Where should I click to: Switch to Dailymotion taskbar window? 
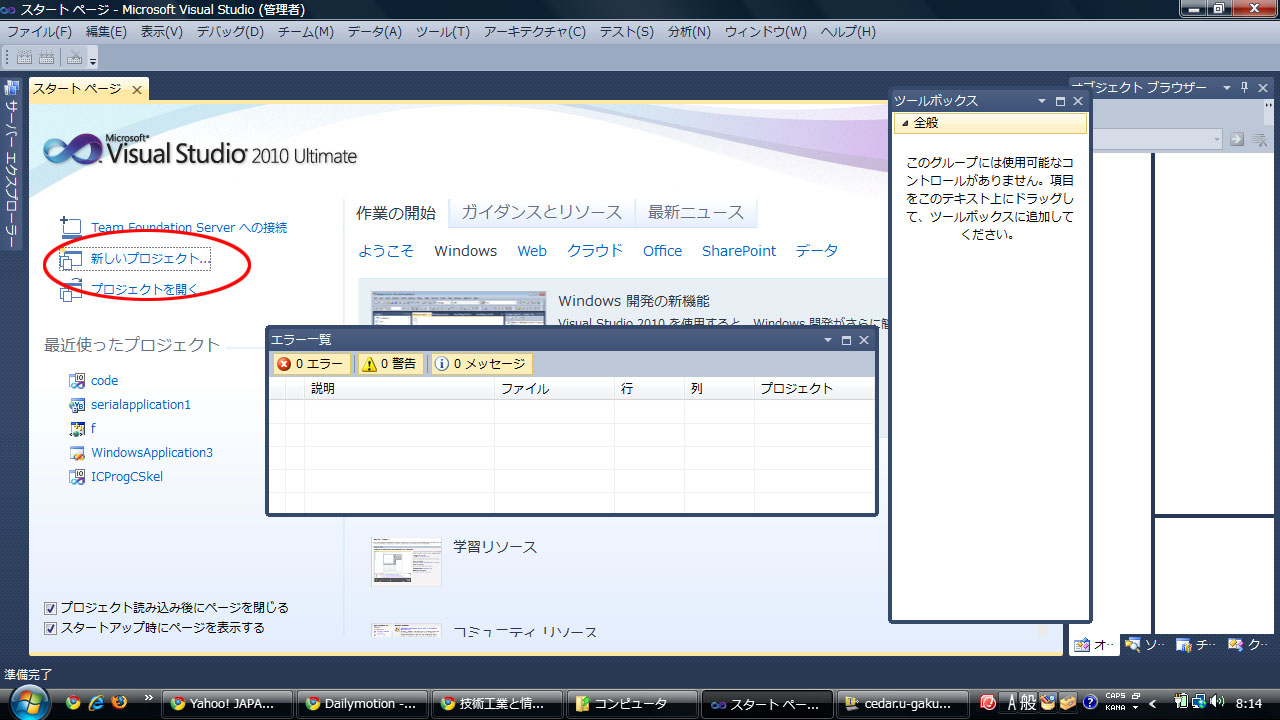pyautogui.click(x=362, y=703)
